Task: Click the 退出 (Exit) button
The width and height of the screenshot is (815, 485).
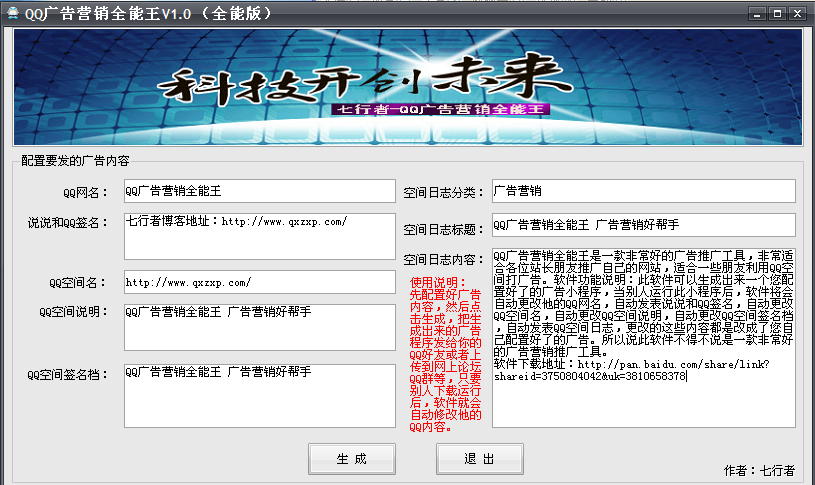Action: click(x=479, y=458)
